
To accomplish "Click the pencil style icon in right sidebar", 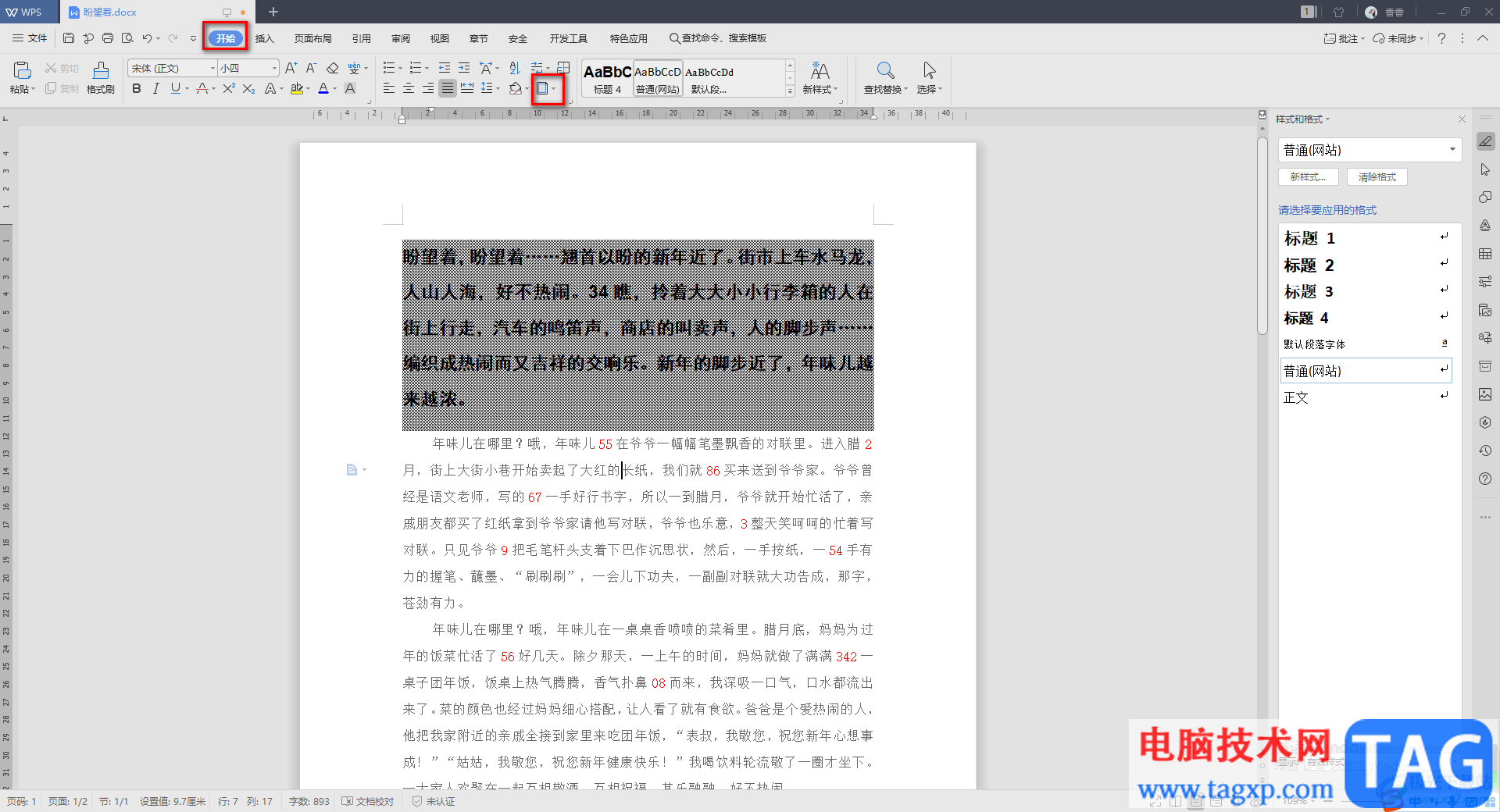I will click(1485, 141).
